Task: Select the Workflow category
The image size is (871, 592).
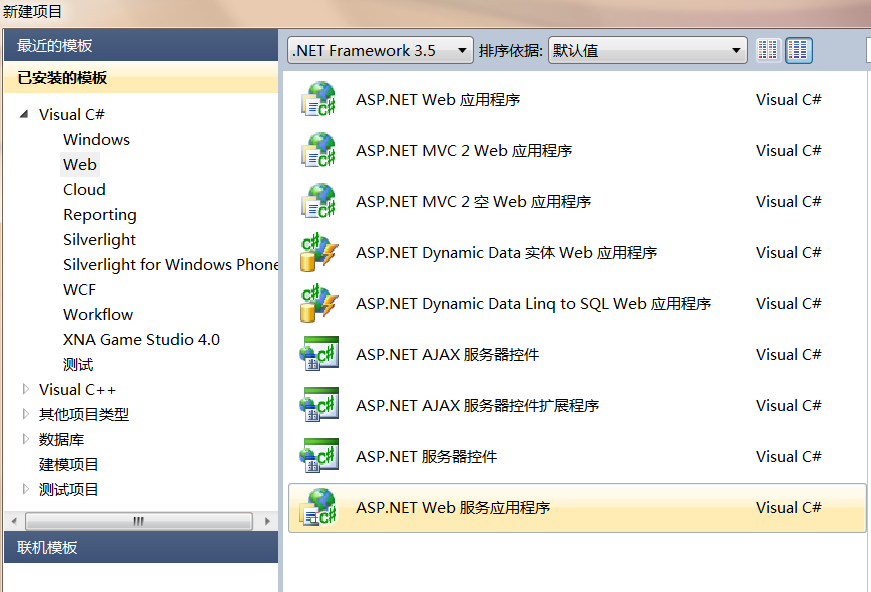Action: pos(98,314)
